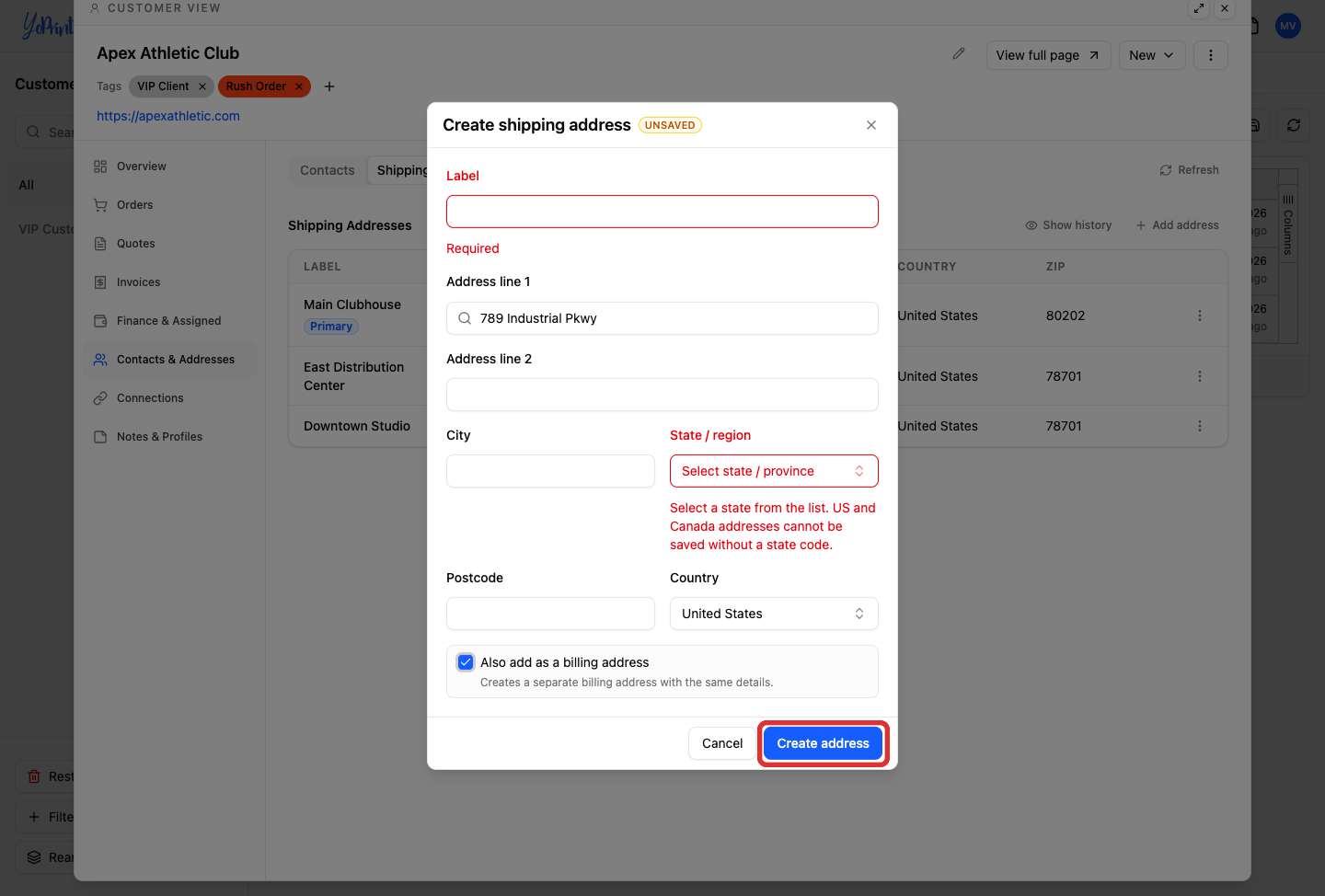
Task: Remove the VIP Client tag
Action: coord(202,86)
